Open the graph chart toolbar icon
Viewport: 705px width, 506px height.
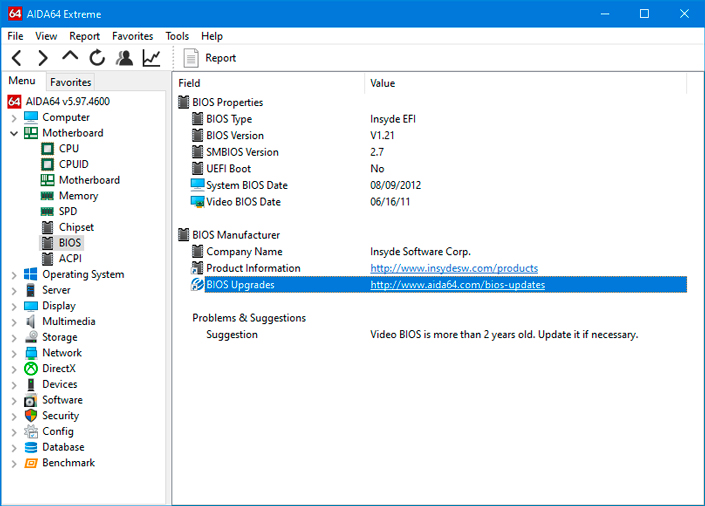point(151,58)
